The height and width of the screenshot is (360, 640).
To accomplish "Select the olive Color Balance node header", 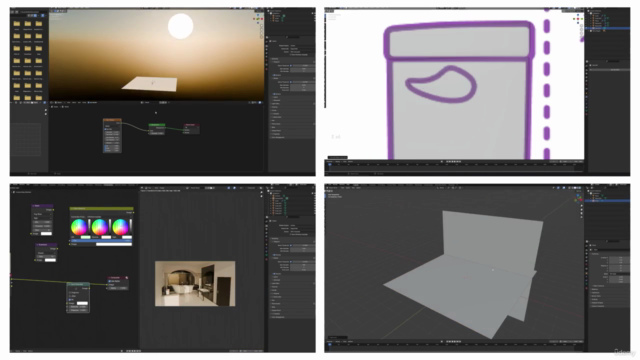I will [x=102, y=209].
